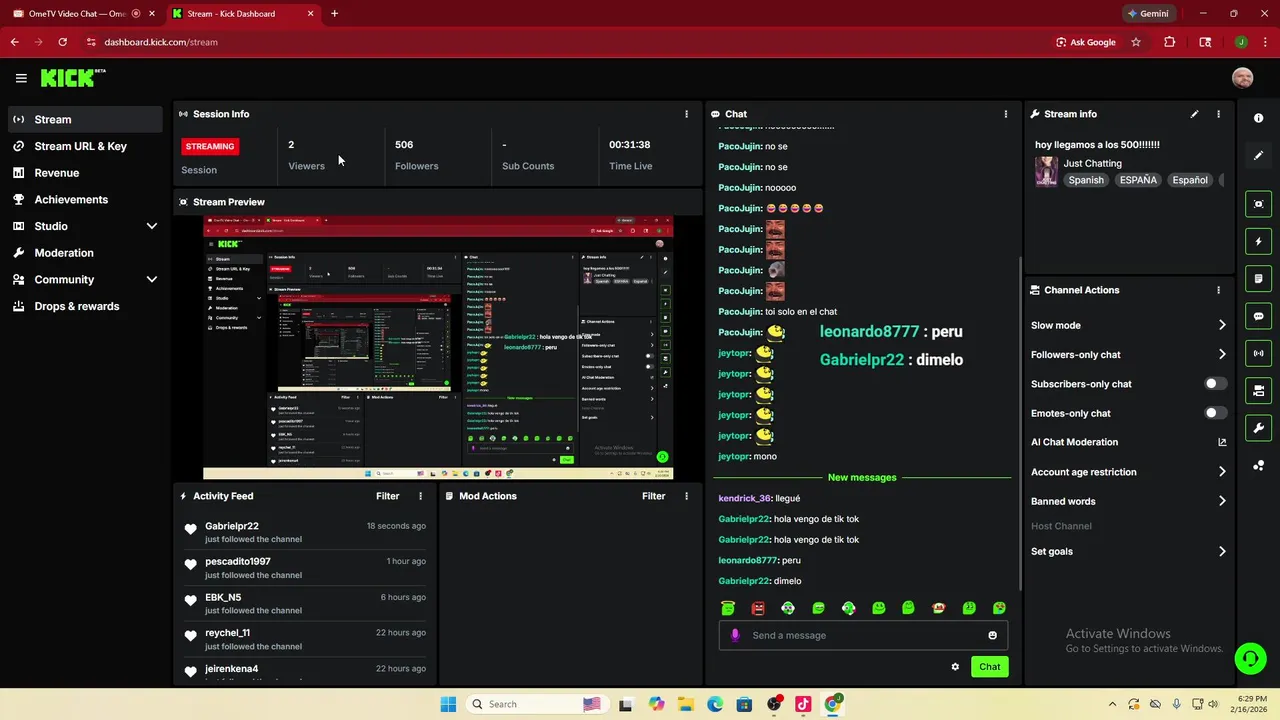Open Activity Feed options menu
This screenshot has width=1280, height=720.
tap(420, 496)
